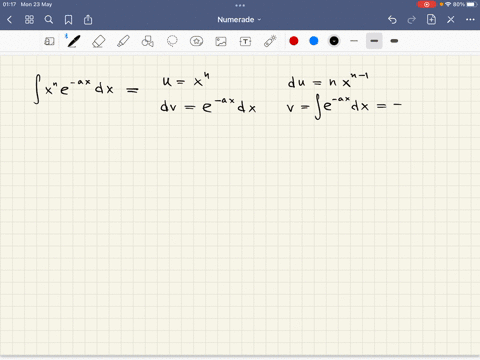The image size is (480, 360).
Task: Tap the three-dot multitasking control
Action: point(240,5)
